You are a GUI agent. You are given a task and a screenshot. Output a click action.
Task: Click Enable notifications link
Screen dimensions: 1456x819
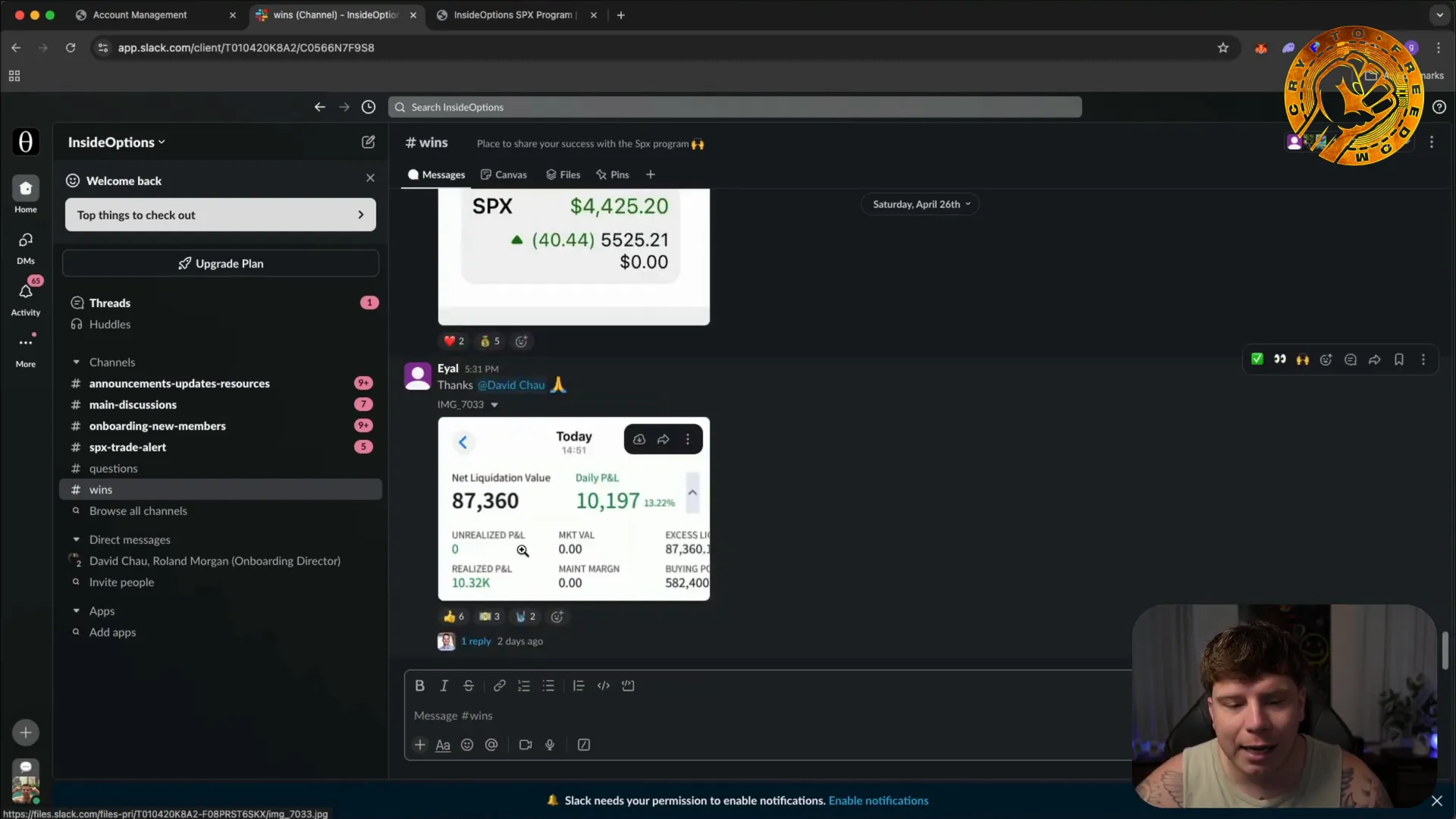coord(878,801)
